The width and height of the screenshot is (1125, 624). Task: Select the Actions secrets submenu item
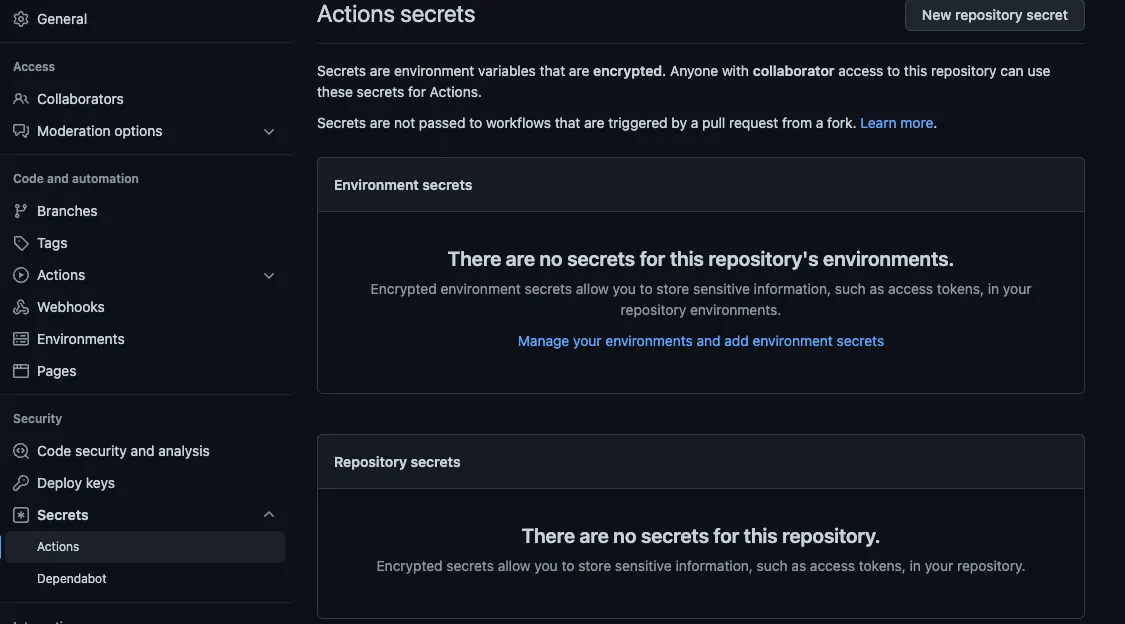145,547
